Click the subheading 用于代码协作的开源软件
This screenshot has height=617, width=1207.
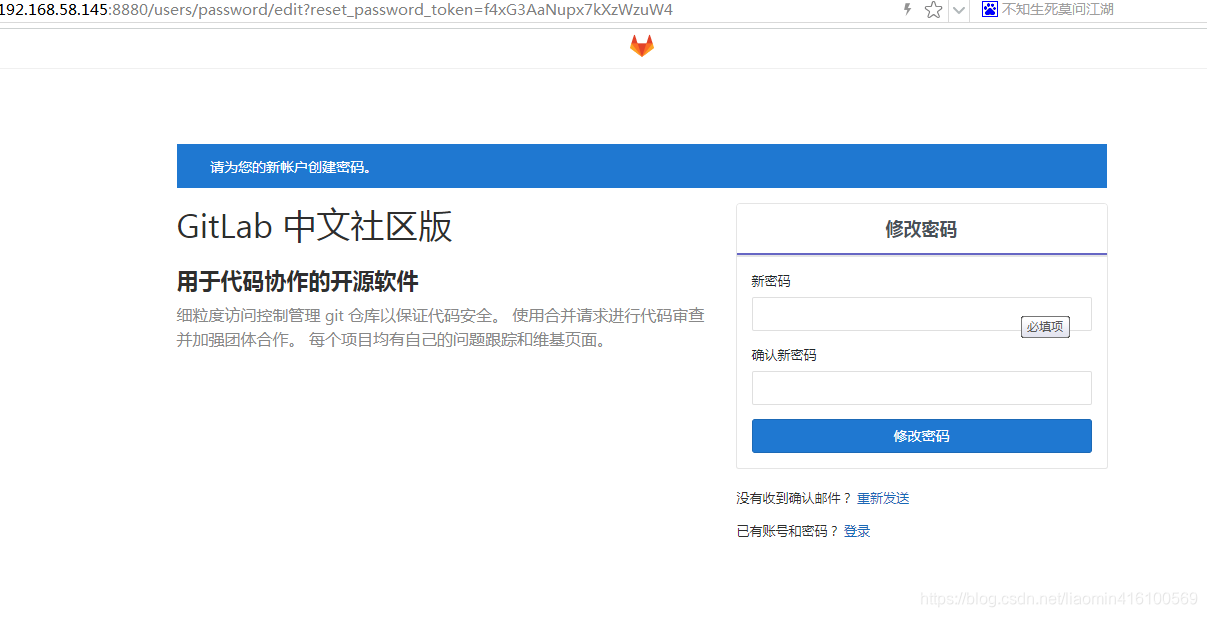pyautogui.click(x=297, y=281)
